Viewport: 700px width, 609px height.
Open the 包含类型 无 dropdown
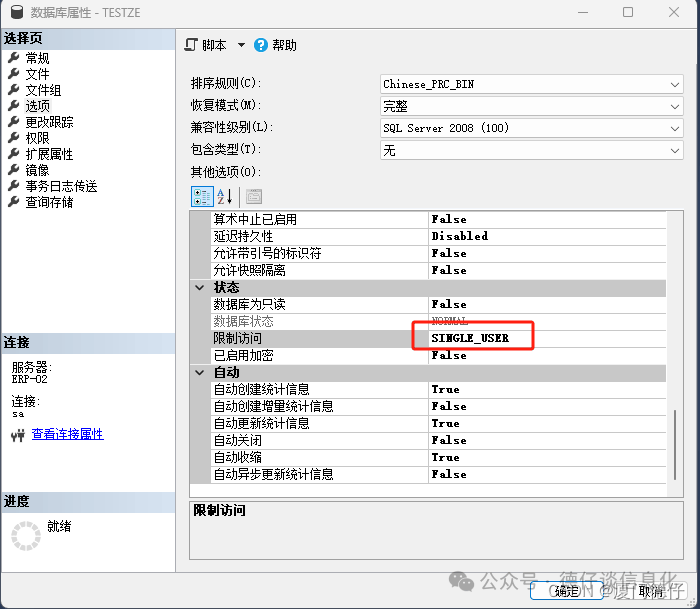531,150
